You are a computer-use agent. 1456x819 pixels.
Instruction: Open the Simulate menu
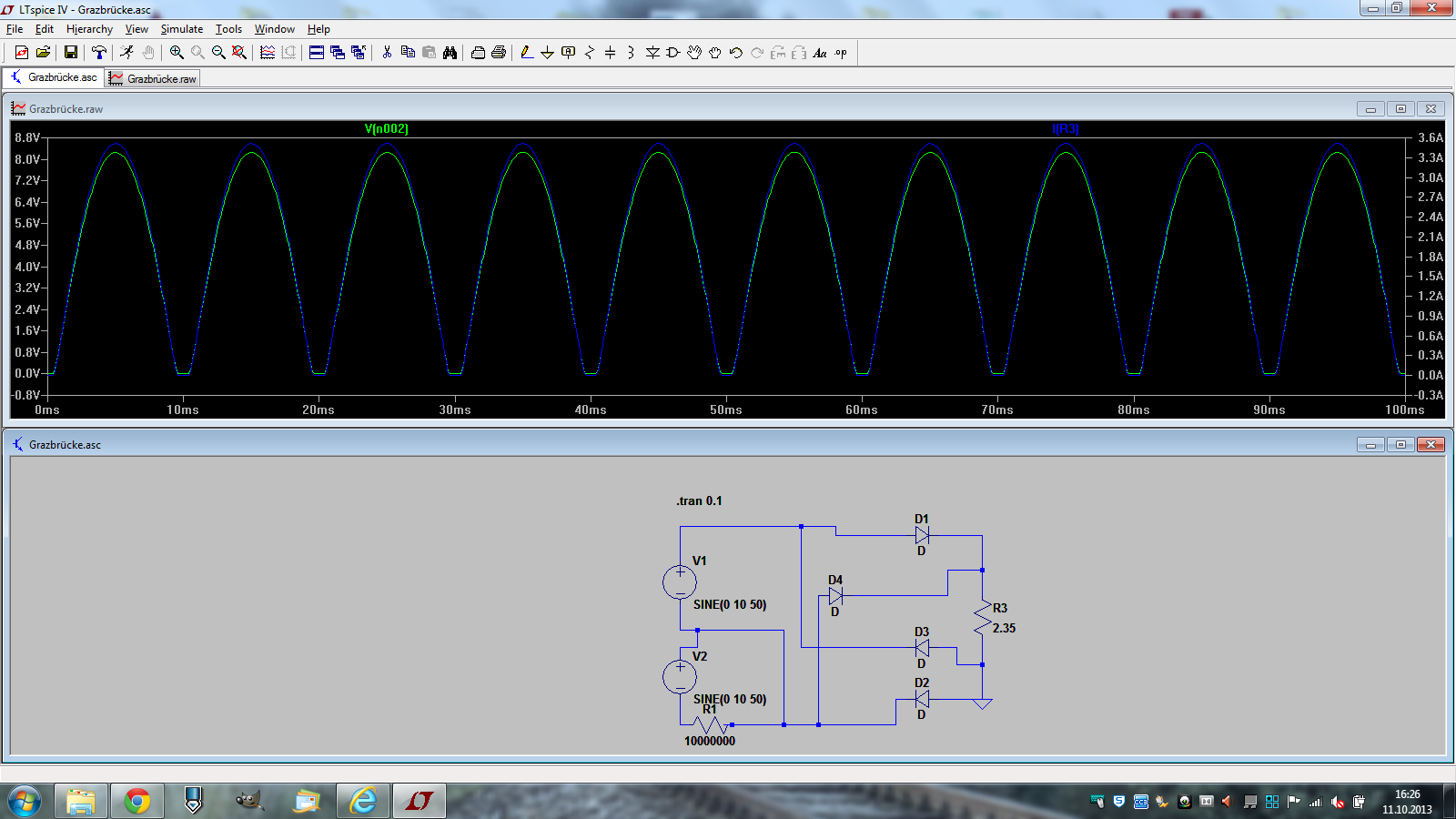pos(182,29)
